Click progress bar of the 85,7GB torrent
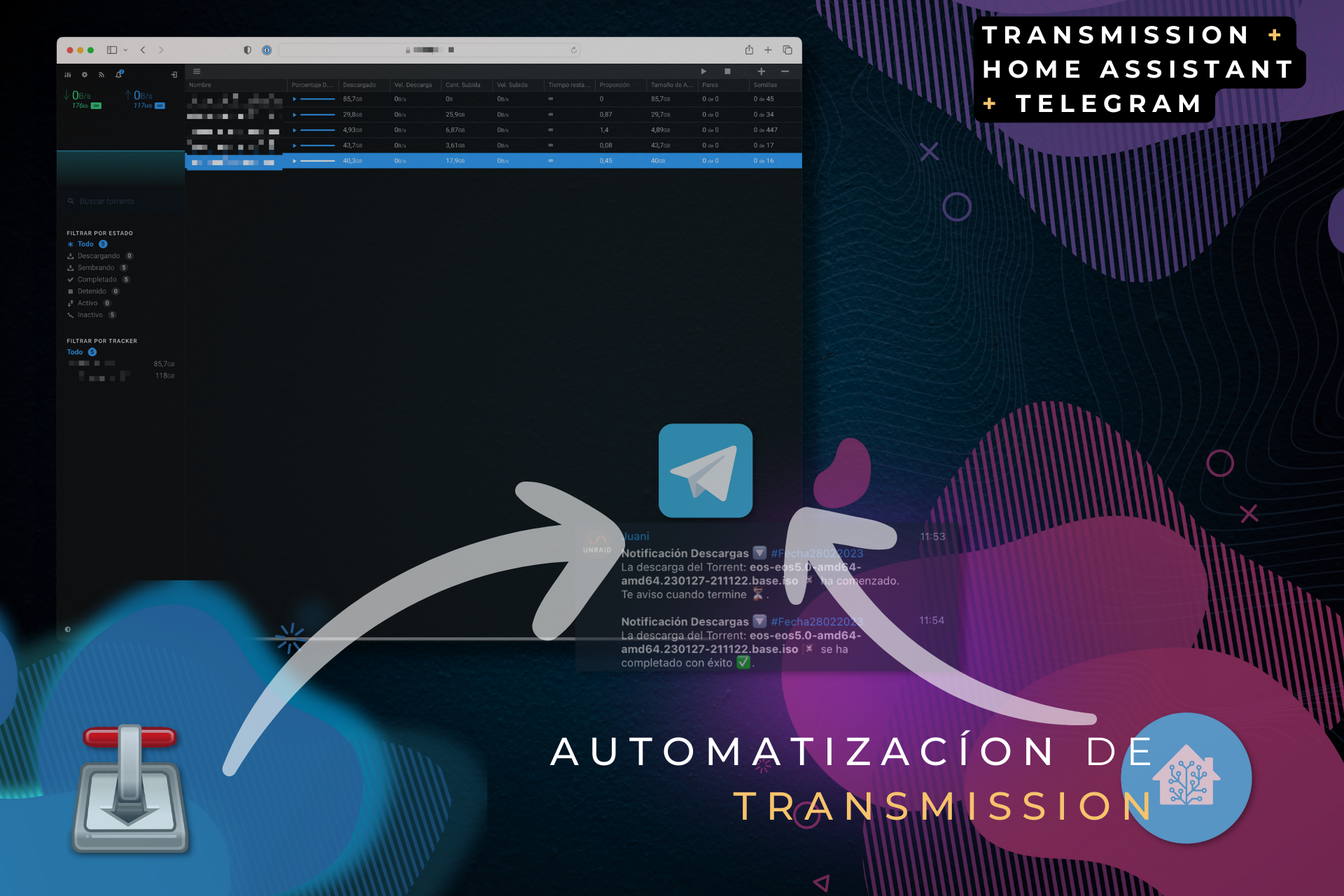Image resolution: width=1344 pixels, height=896 pixels. point(317,99)
